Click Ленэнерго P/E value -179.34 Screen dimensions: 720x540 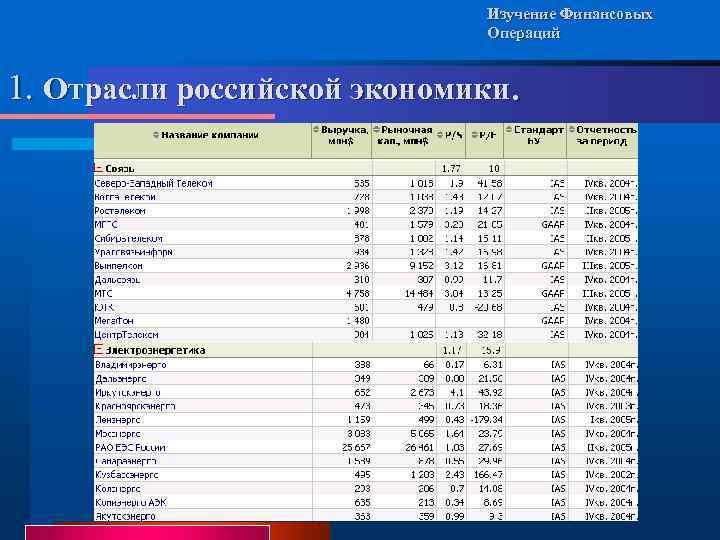point(486,420)
